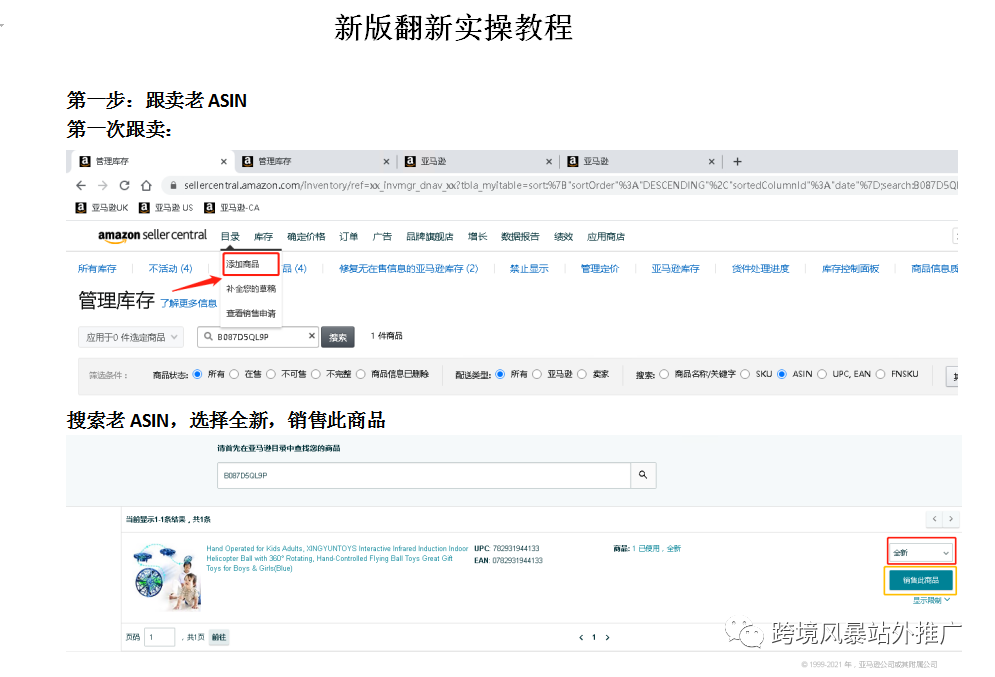Select the 不可售 product status radio
Image resolution: width=995 pixels, height=677 pixels.
point(271,374)
